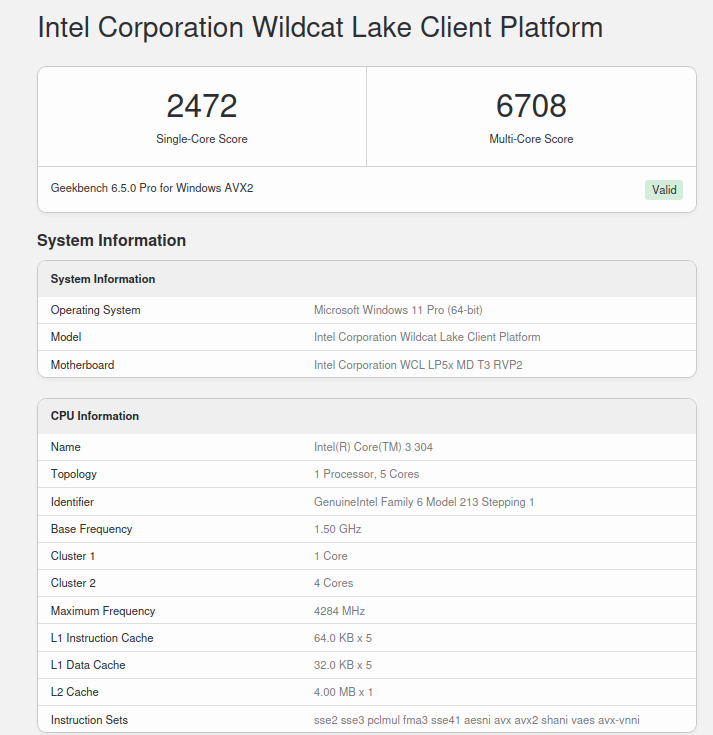Click the Cluster 2 value 4 Cores
Image resolution: width=713 pixels, height=735 pixels.
333,583
